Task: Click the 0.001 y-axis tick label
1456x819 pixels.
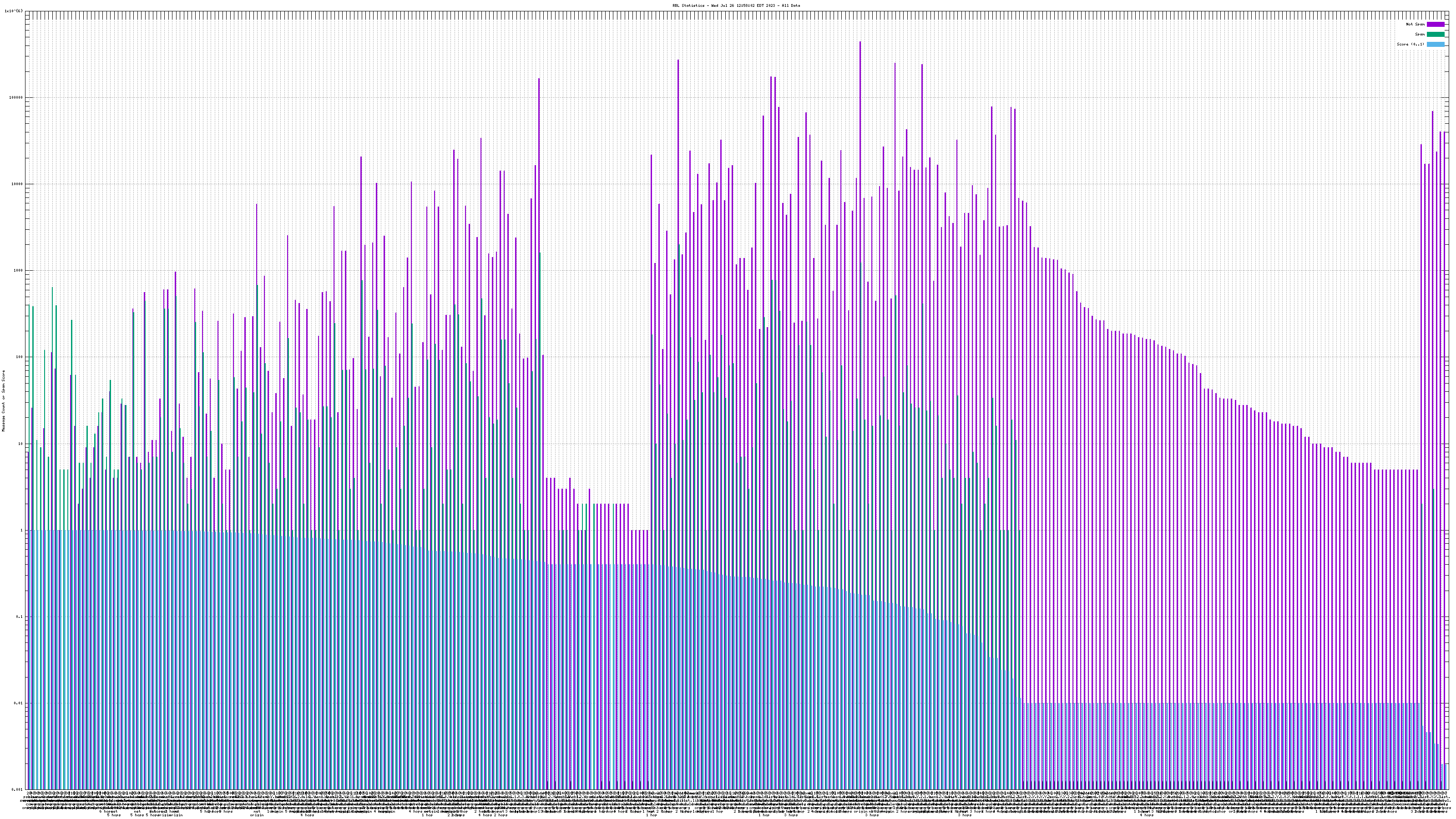Action: click(x=18, y=789)
